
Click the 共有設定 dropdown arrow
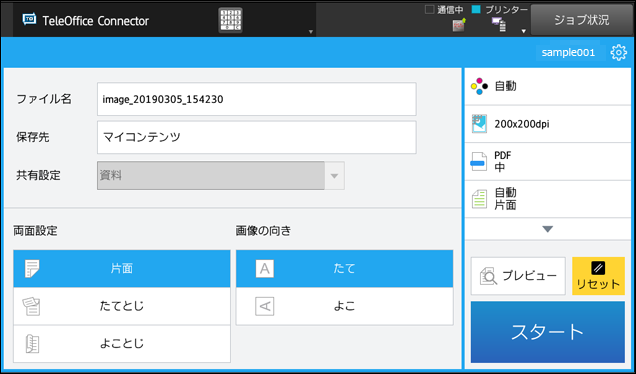[x=334, y=176]
